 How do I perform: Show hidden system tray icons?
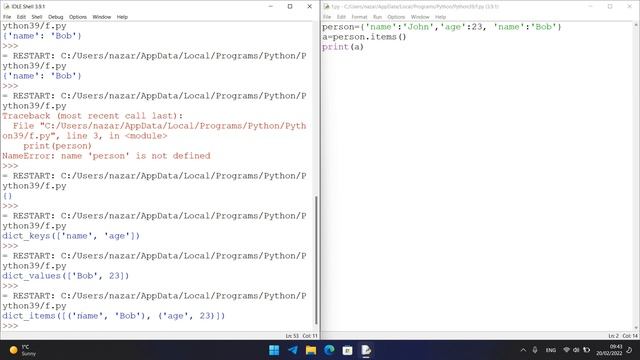coord(523,350)
